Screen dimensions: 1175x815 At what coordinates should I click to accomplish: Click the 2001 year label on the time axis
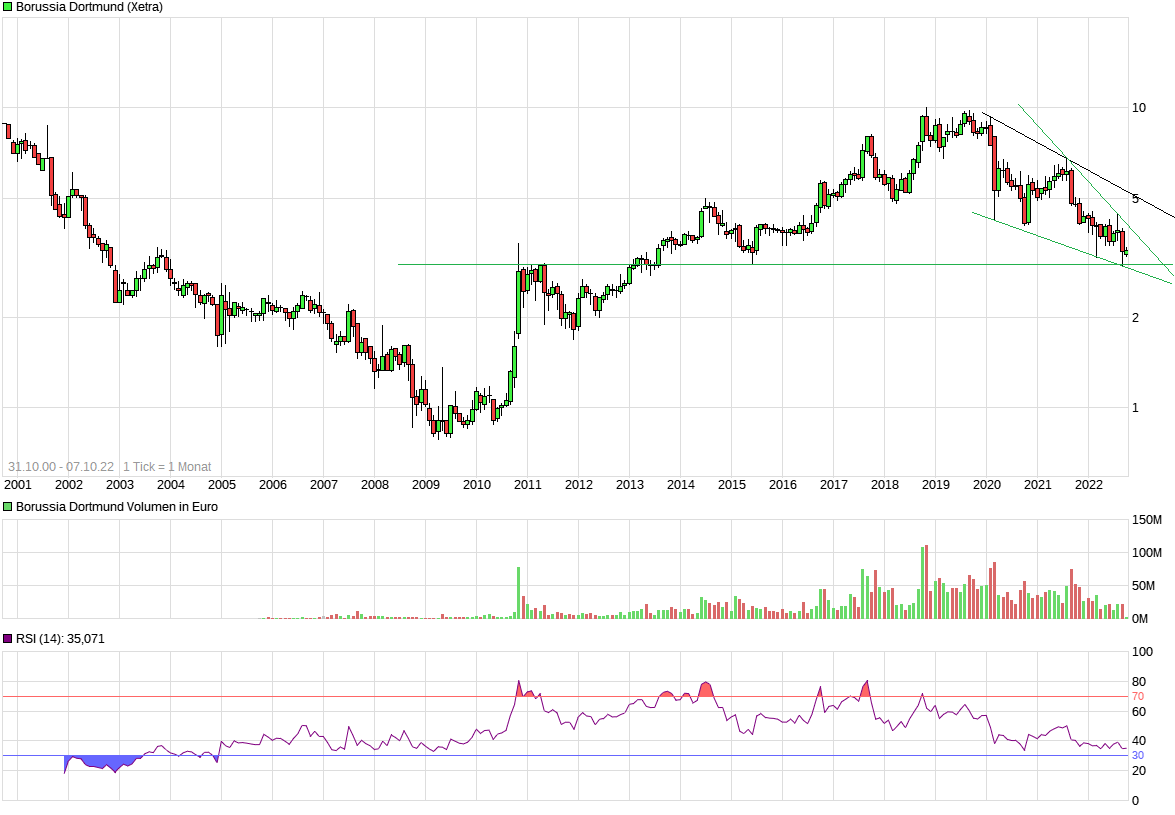[17, 485]
